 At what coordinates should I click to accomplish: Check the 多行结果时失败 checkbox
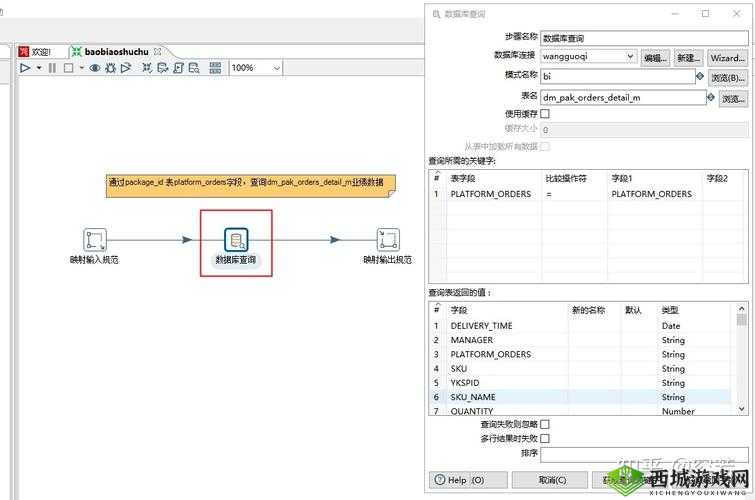[545, 438]
